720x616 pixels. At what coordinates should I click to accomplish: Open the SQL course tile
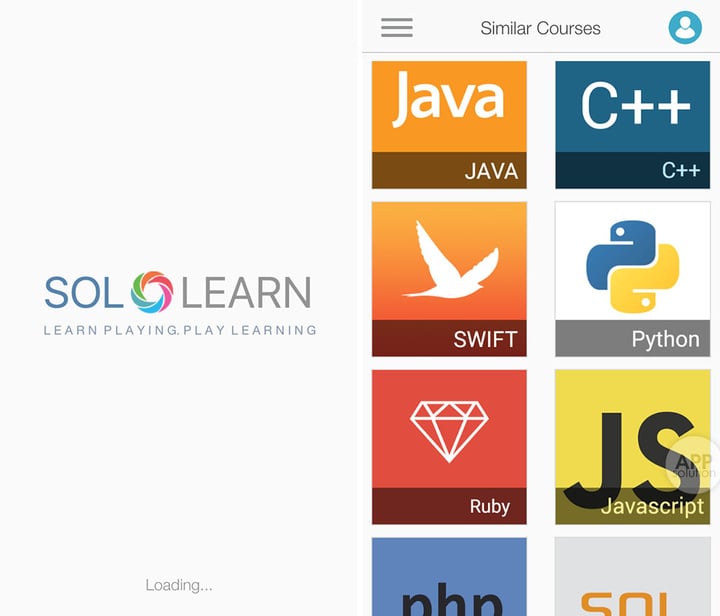(x=632, y=577)
